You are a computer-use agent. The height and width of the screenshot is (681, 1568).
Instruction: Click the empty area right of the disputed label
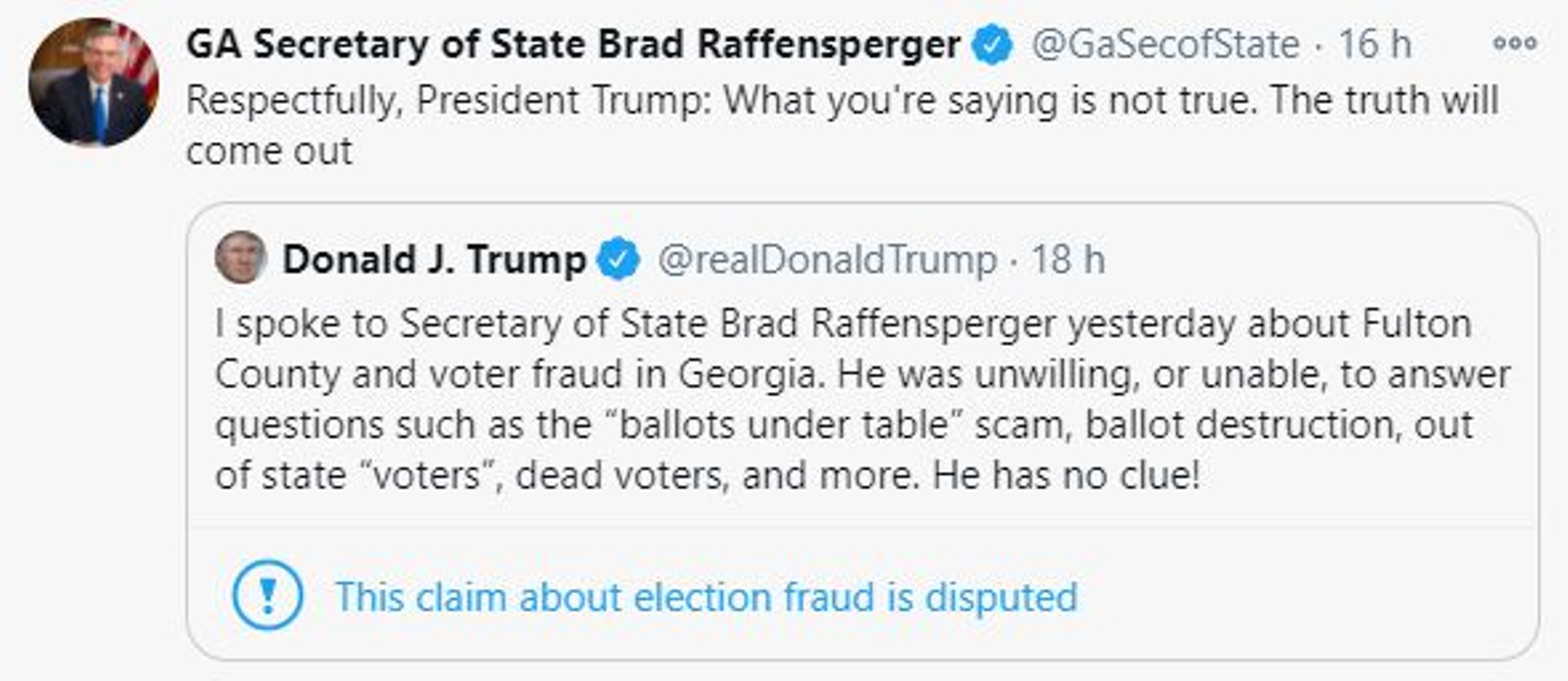[1303, 597]
